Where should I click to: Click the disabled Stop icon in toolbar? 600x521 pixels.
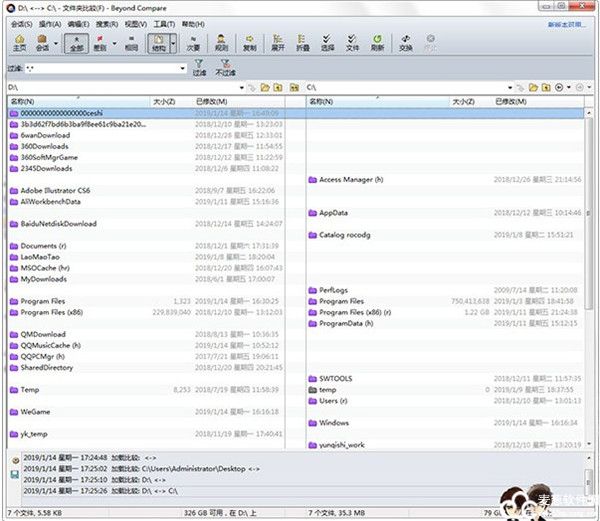click(430, 42)
